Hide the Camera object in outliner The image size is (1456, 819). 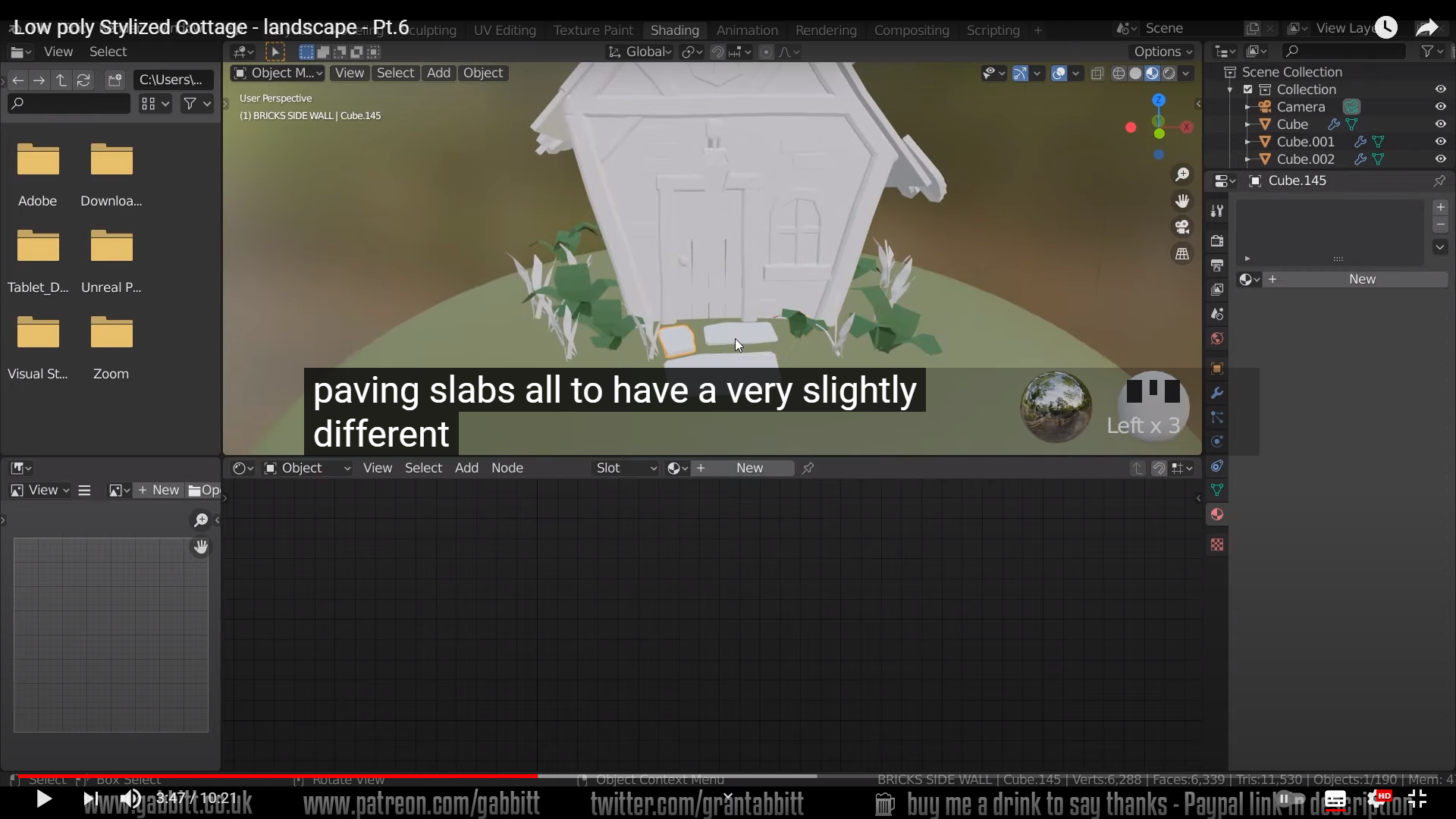[1440, 107]
